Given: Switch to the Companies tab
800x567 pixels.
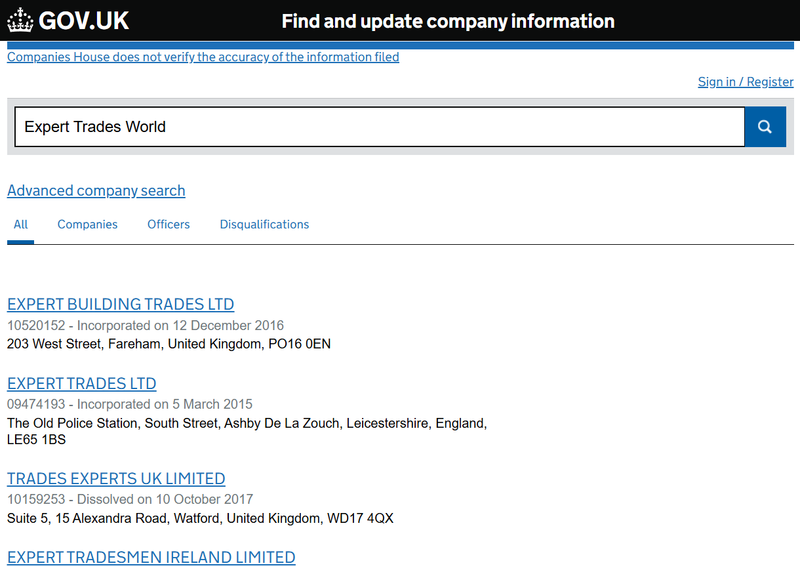Looking at the screenshot, I should 87,225.
